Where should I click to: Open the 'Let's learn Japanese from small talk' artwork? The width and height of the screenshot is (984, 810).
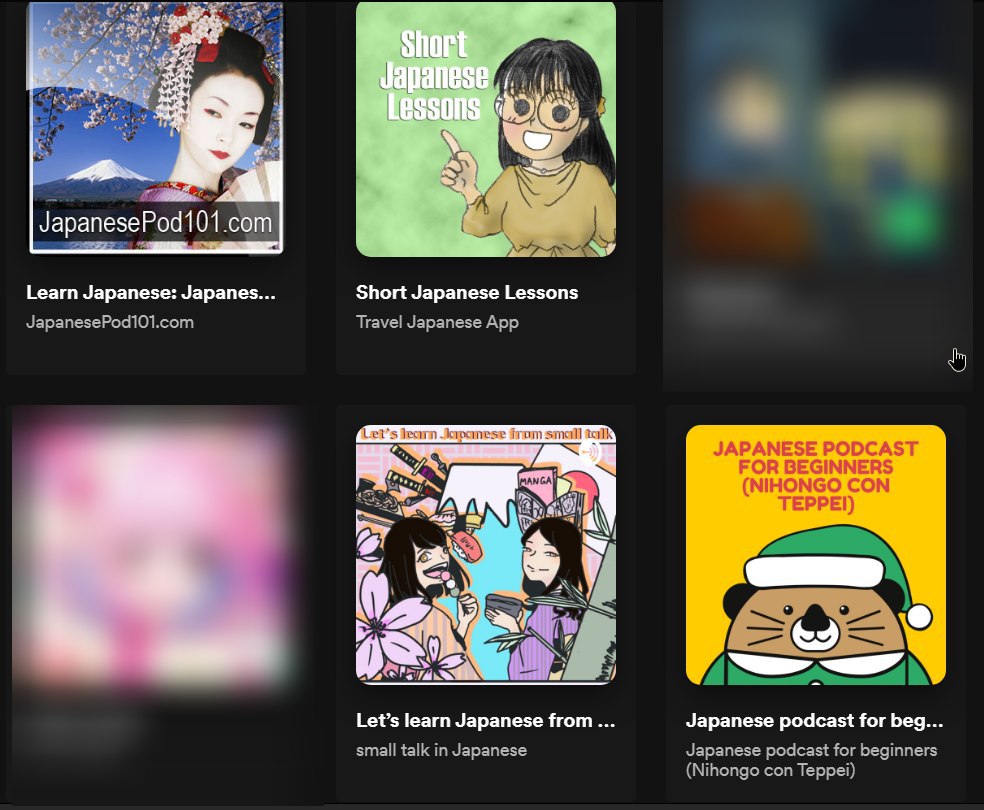[486, 555]
